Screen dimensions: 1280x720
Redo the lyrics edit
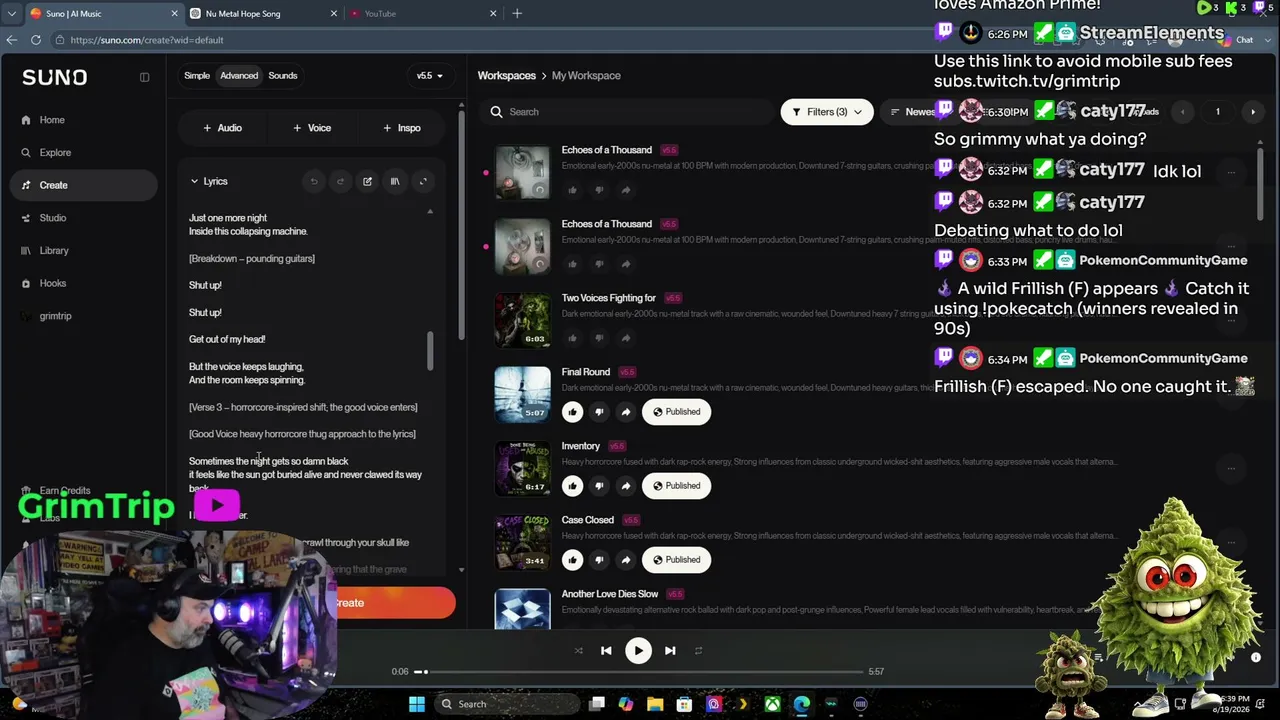click(340, 182)
